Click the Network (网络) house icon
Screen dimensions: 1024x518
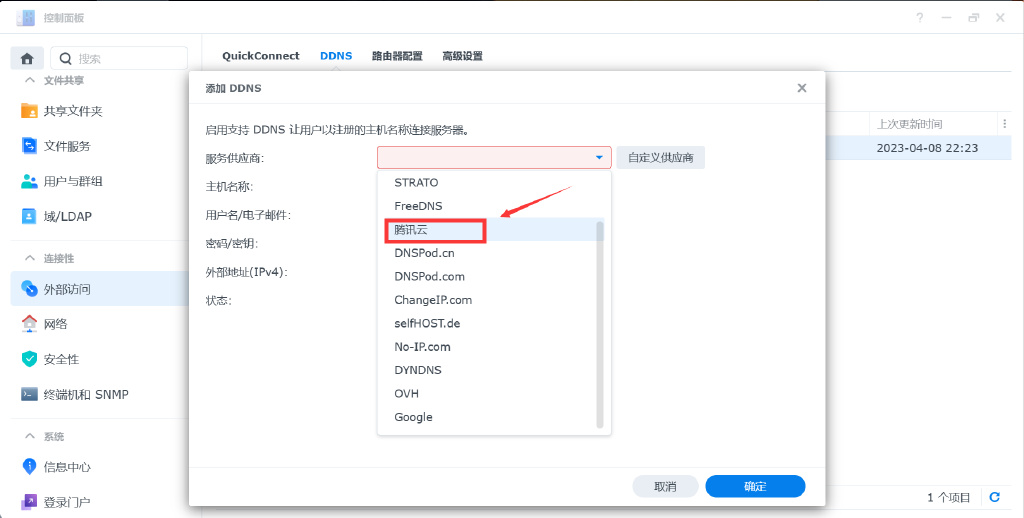coord(29,323)
